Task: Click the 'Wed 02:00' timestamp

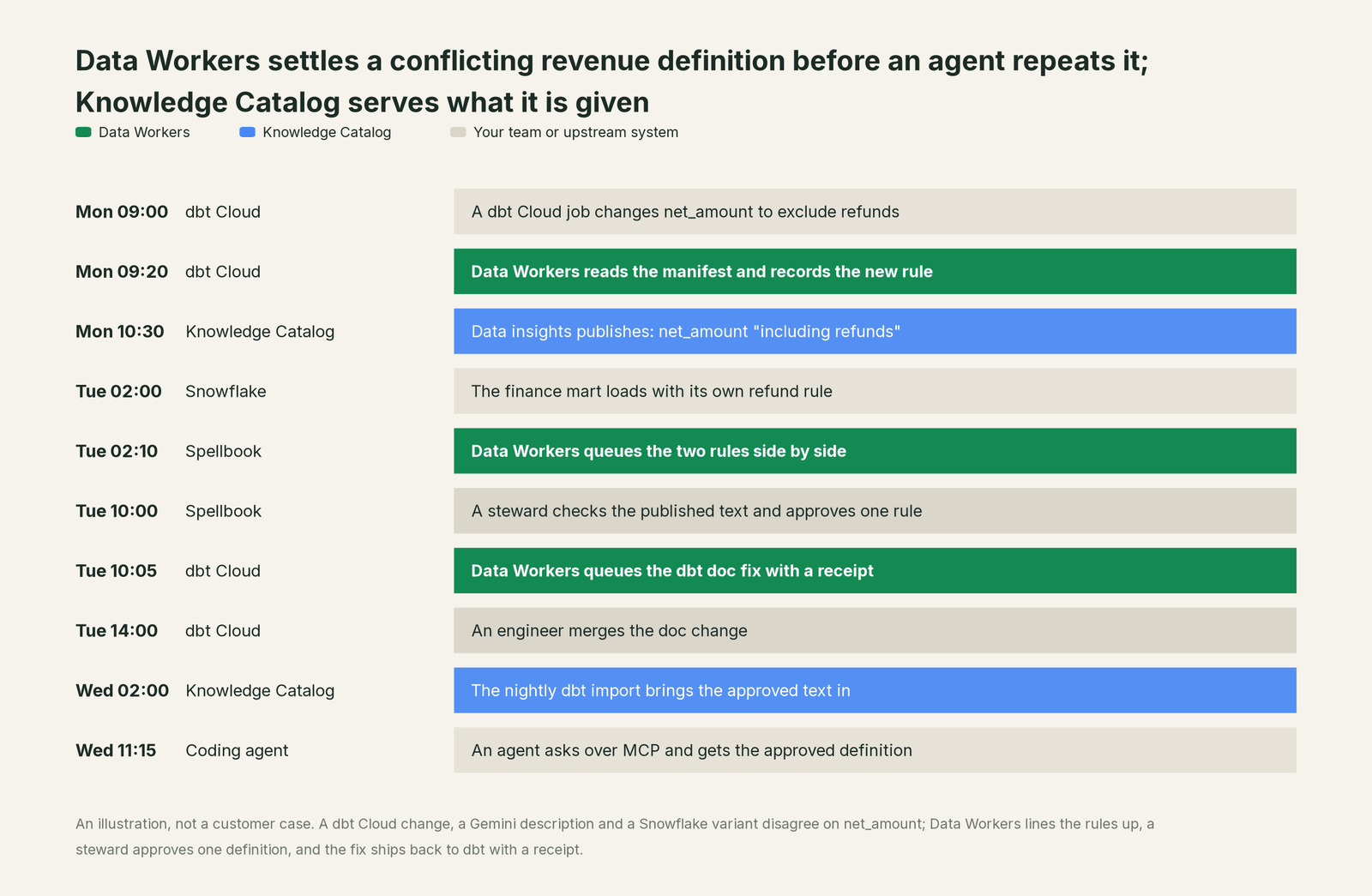Action: (122, 690)
